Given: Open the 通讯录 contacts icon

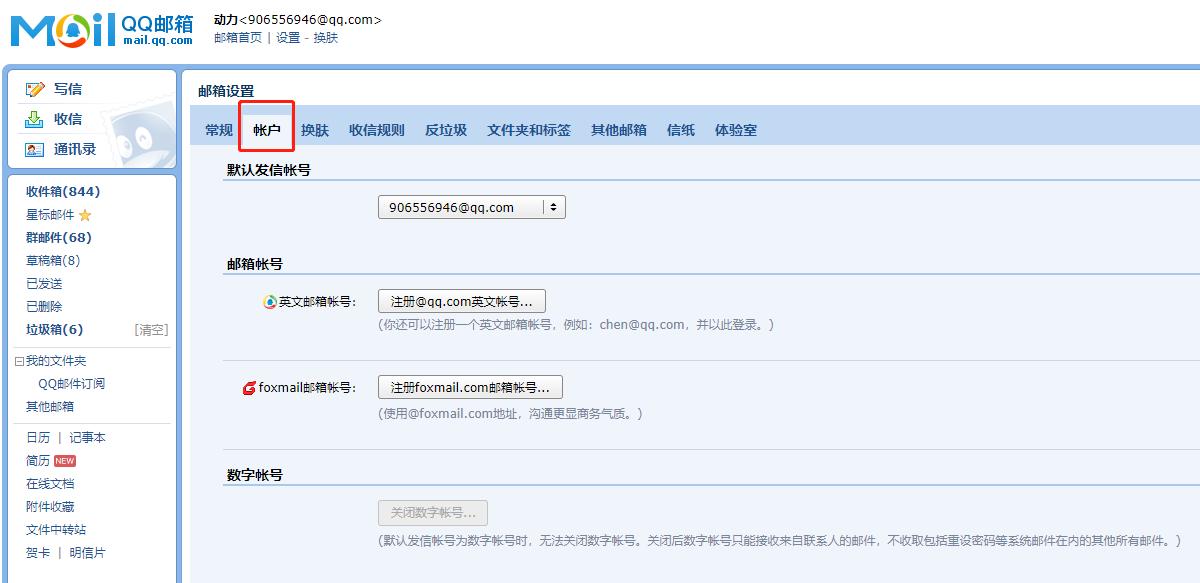Looking at the screenshot, I should (33, 150).
